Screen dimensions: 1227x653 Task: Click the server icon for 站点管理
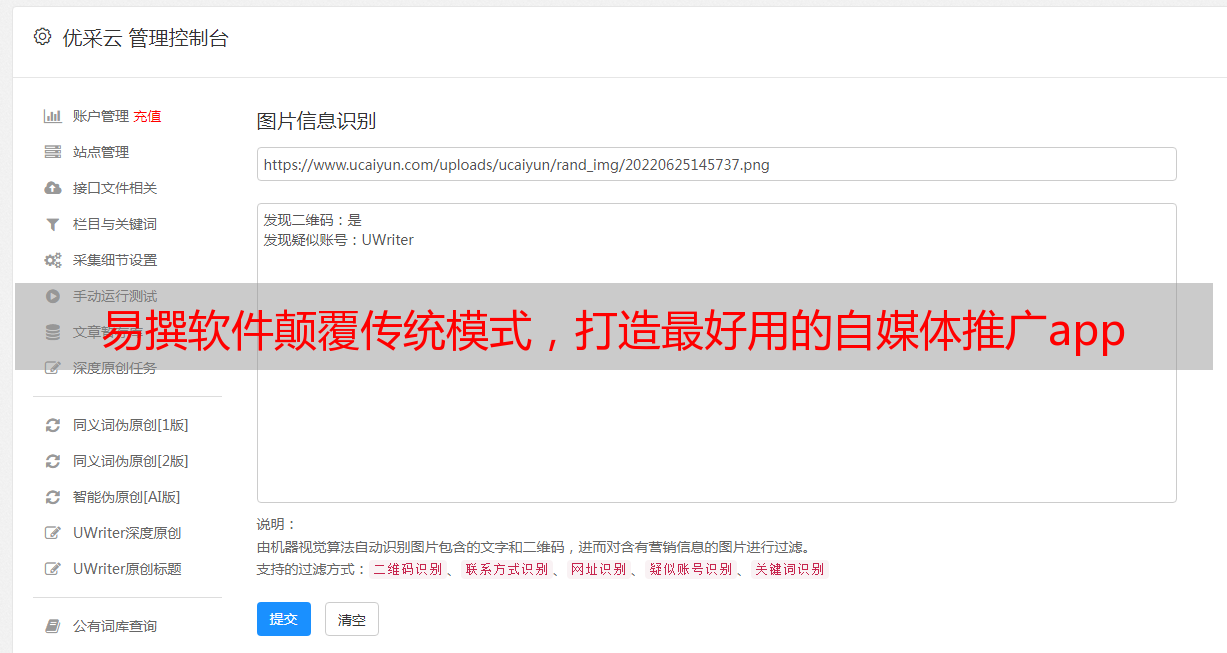(53, 152)
